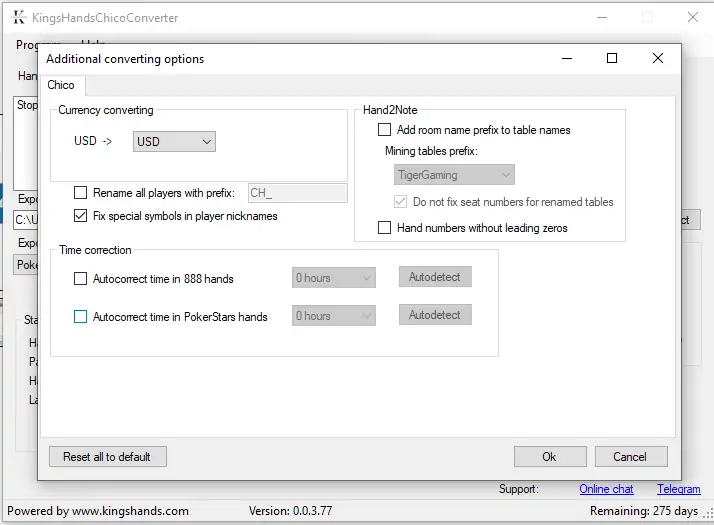Close the main KingsHandsChicoConverter window
Screen dimensions: 714x525
tap(692, 17)
